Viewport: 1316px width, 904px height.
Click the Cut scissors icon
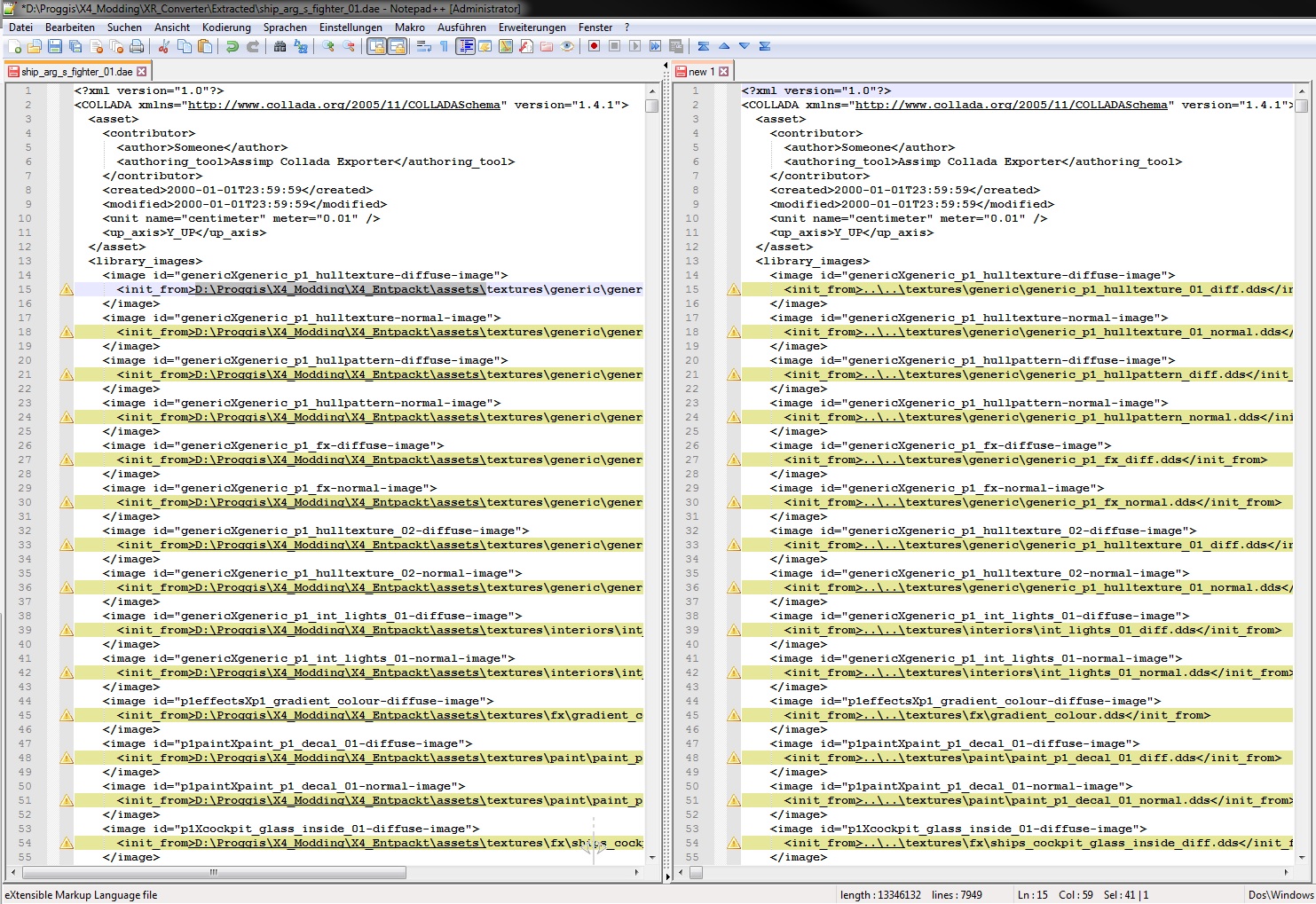coord(164,46)
